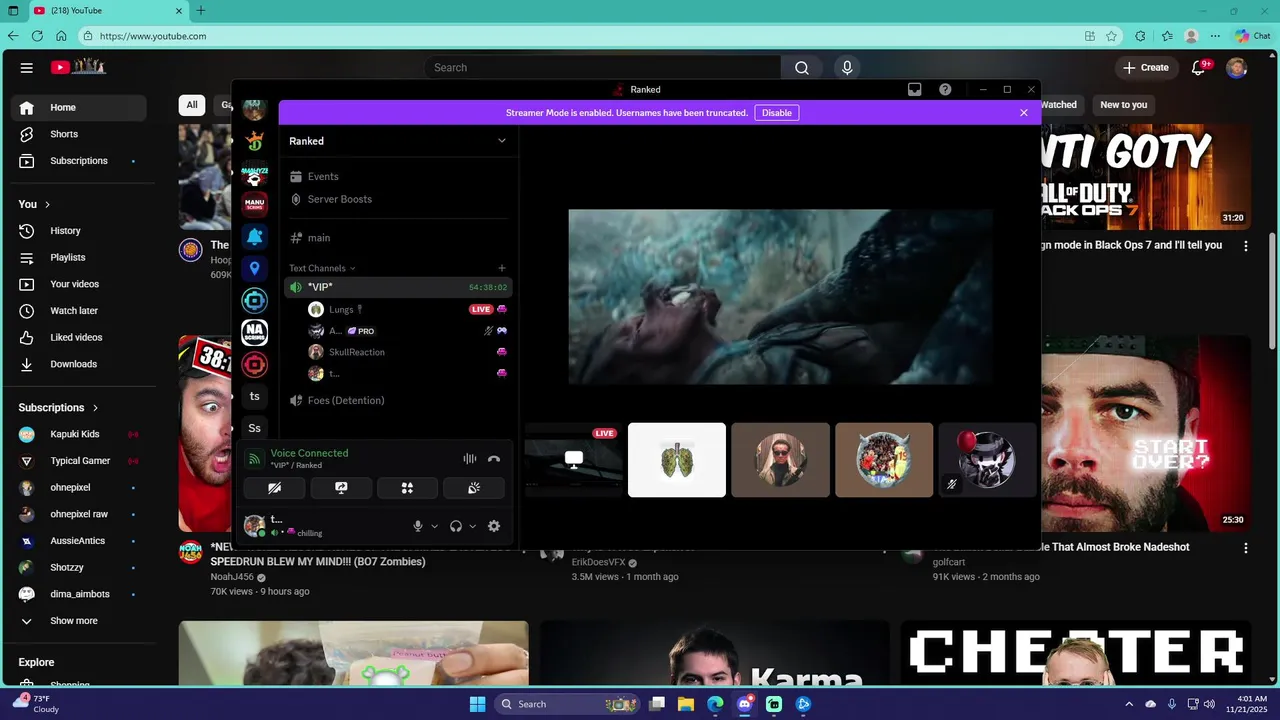This screenshot has height=720, width=1280.
Task: Open the Ranked server header dropdown
Action: point(398,141)
